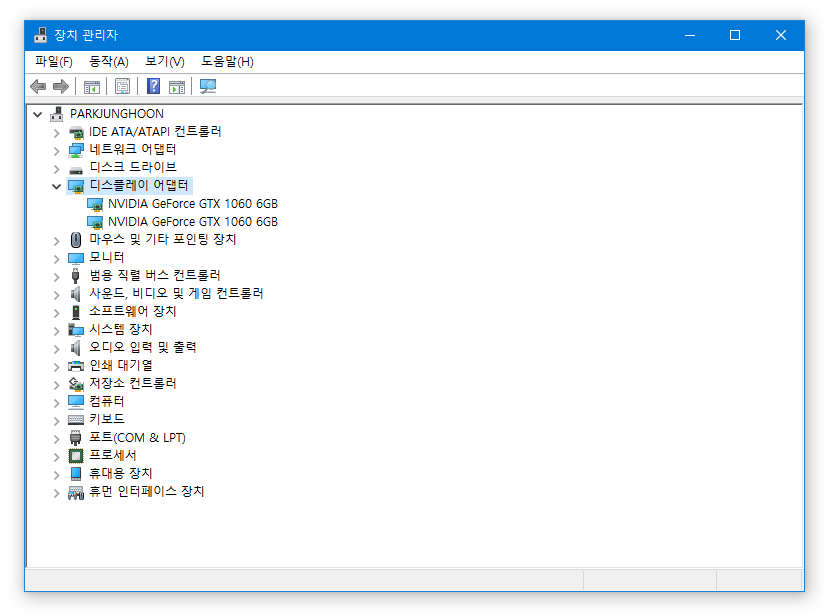Expand the 키보드 category

56,420
